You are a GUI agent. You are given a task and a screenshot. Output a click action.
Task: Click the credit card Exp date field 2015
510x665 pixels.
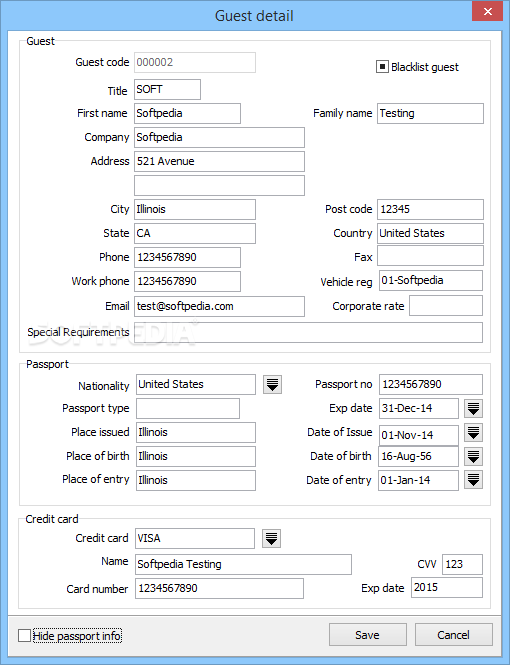pyautogui.click(x=447, y=587)
